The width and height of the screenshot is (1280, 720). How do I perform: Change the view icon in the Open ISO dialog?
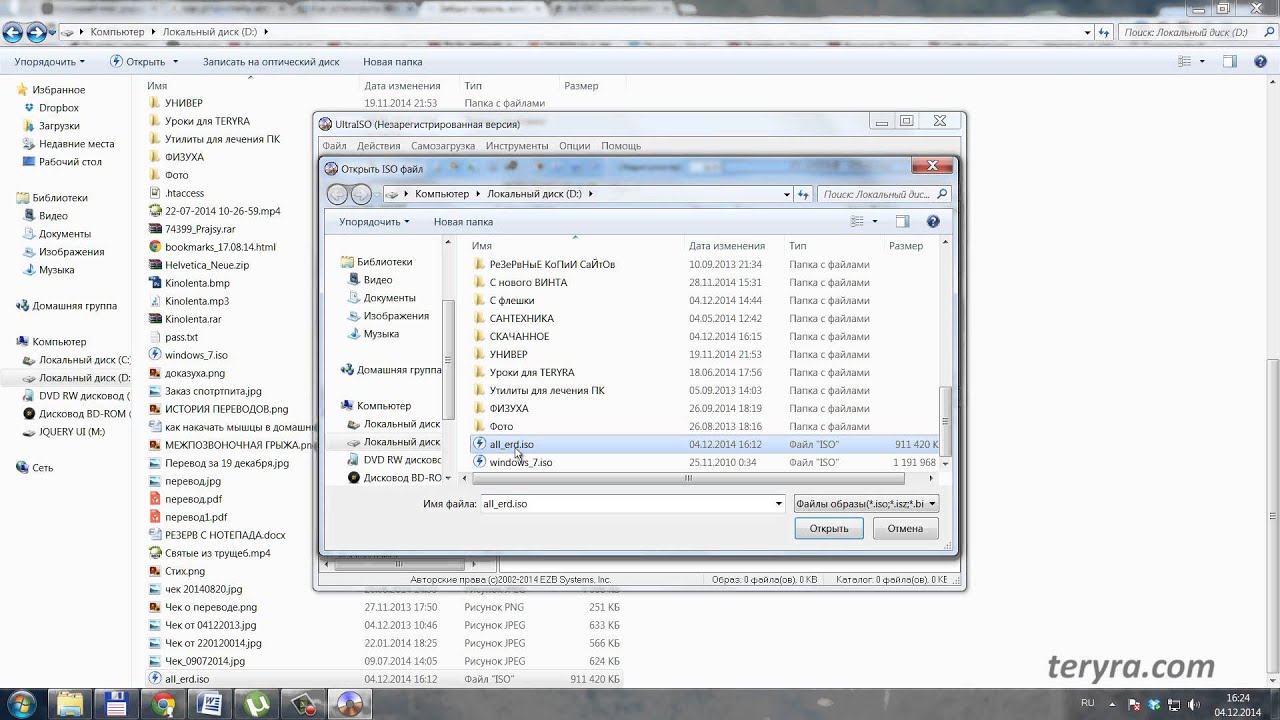tap(857, 221)
